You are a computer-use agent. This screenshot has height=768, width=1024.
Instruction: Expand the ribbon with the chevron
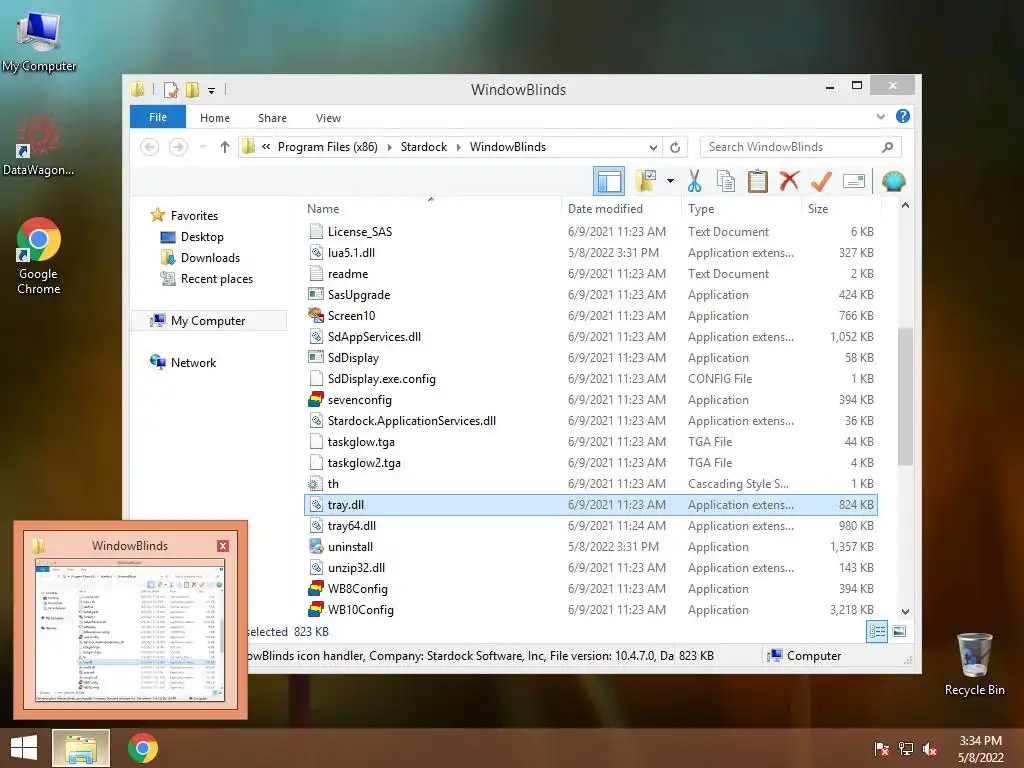coord(880,117)
